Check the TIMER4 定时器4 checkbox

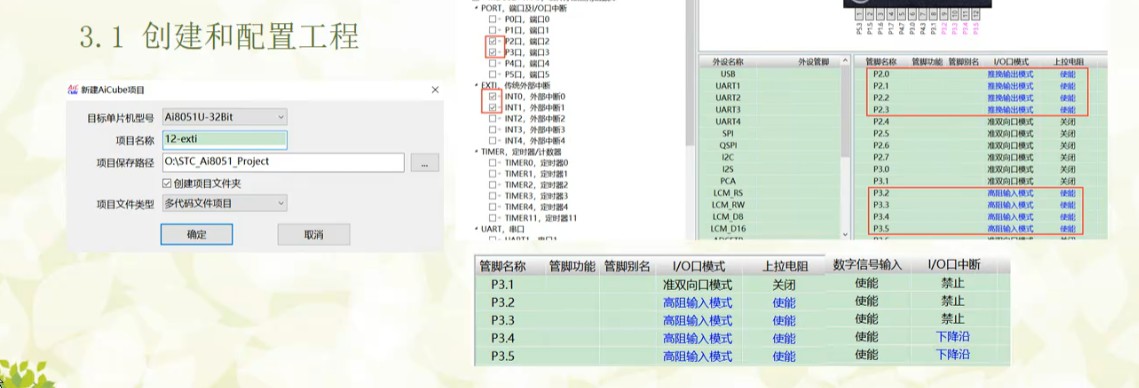pos(493,206)
